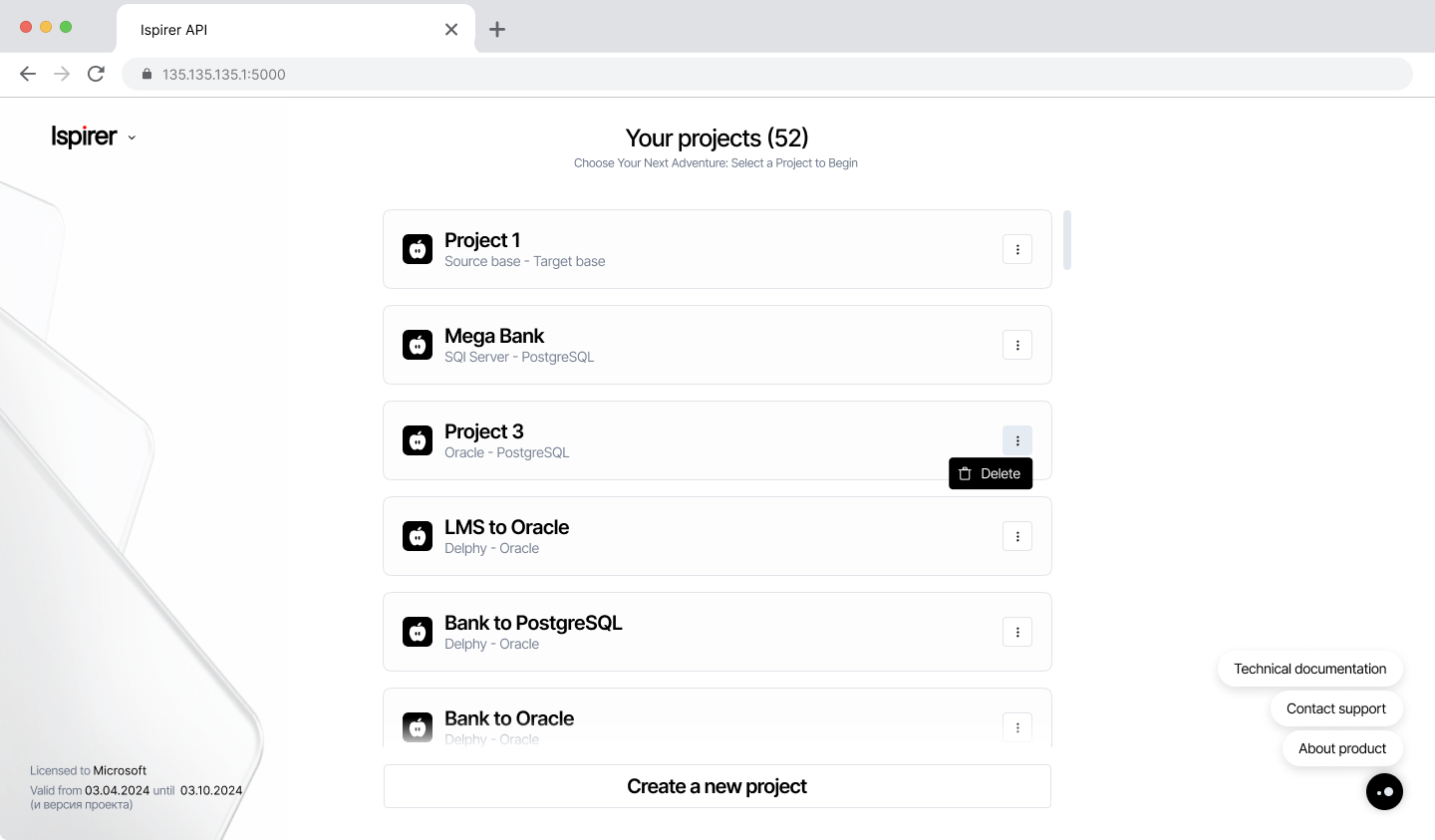Expand the dropdown chevron beside the Ispirer logo

tap(133, 138)
